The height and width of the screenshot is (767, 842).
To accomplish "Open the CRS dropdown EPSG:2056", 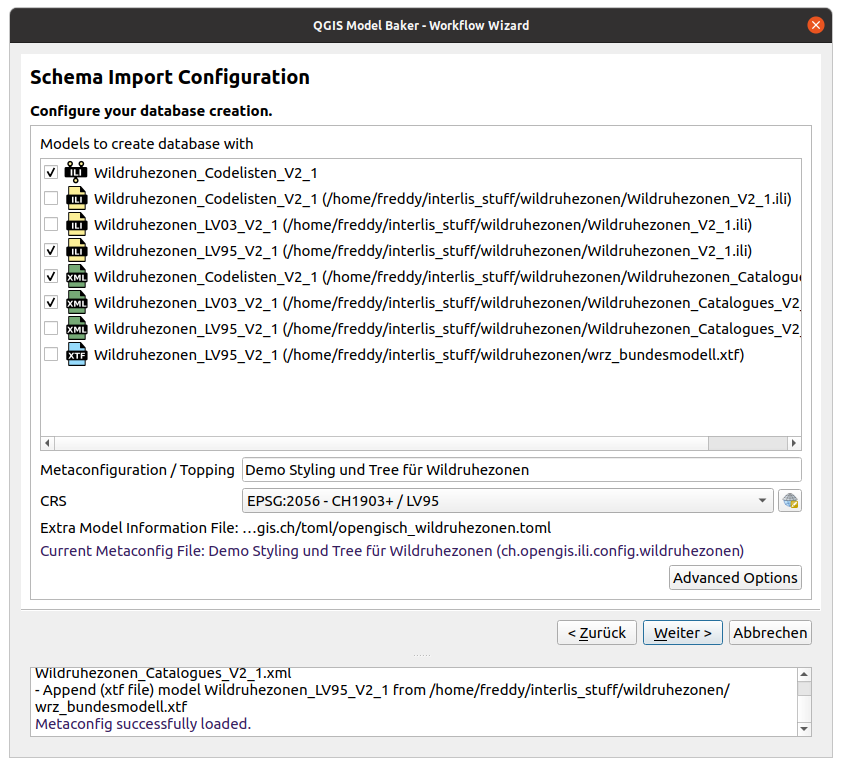I will coord(507,501).
